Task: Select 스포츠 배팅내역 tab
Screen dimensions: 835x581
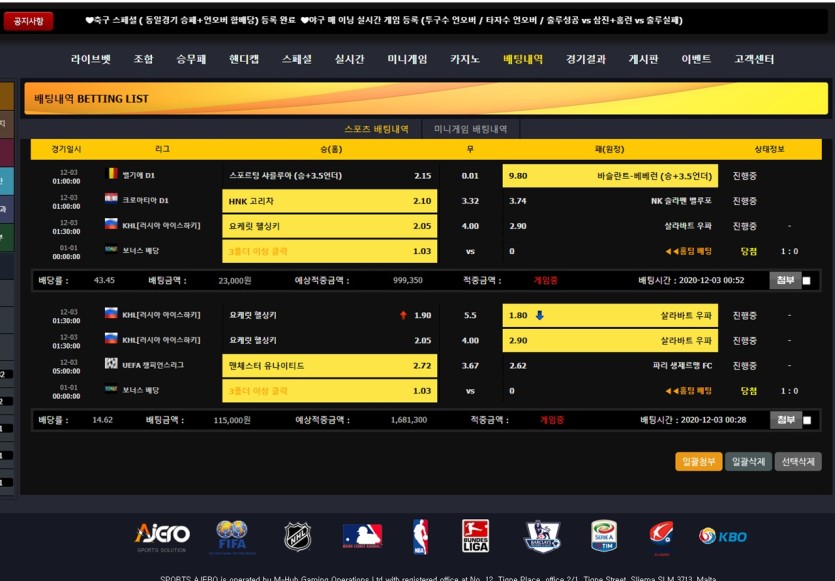Action: point(376,129)
